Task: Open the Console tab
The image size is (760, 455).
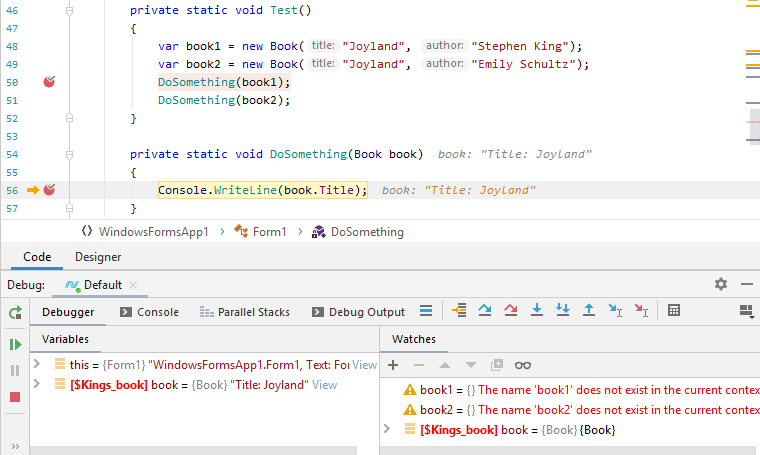Action: point(149,312)
